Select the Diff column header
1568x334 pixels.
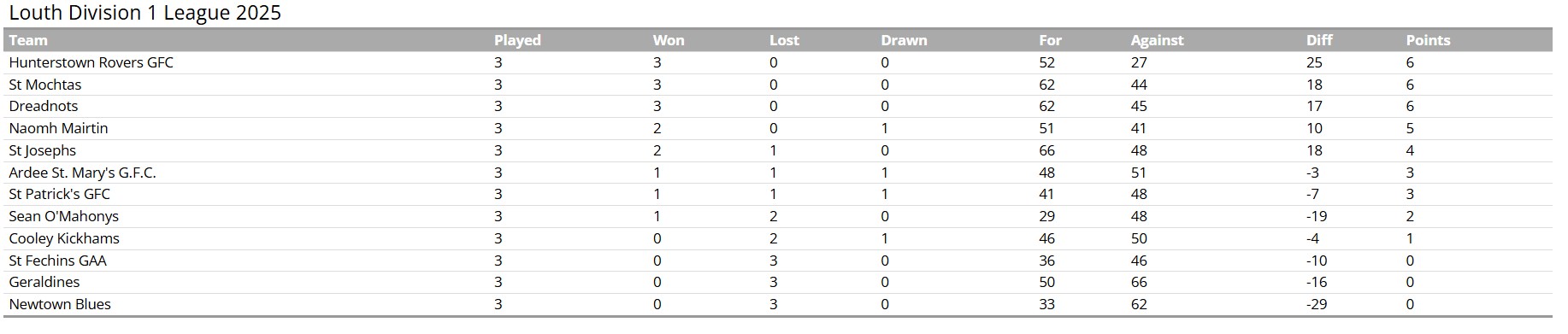(1319, 40)
